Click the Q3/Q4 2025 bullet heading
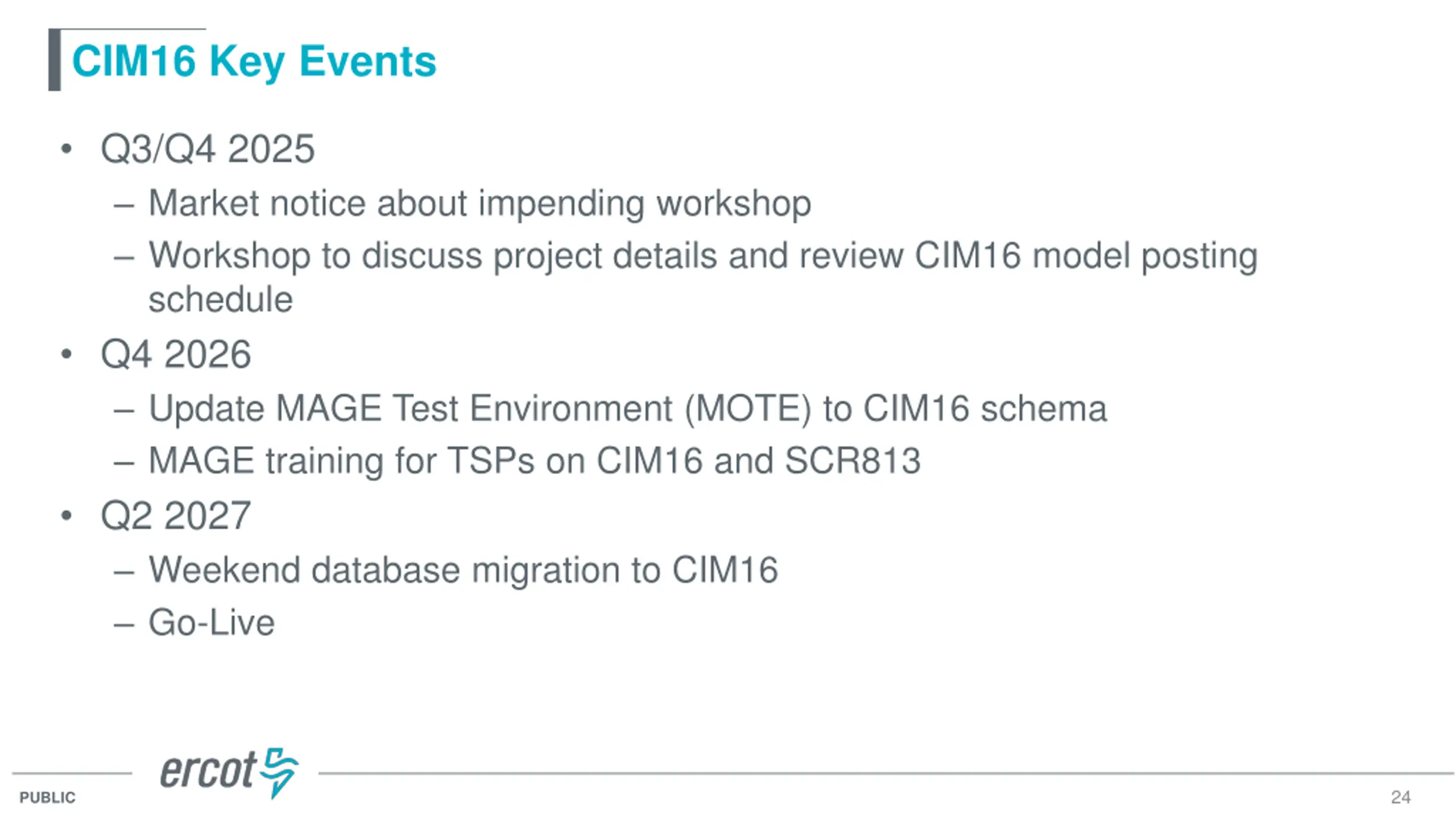 point(208,149)
